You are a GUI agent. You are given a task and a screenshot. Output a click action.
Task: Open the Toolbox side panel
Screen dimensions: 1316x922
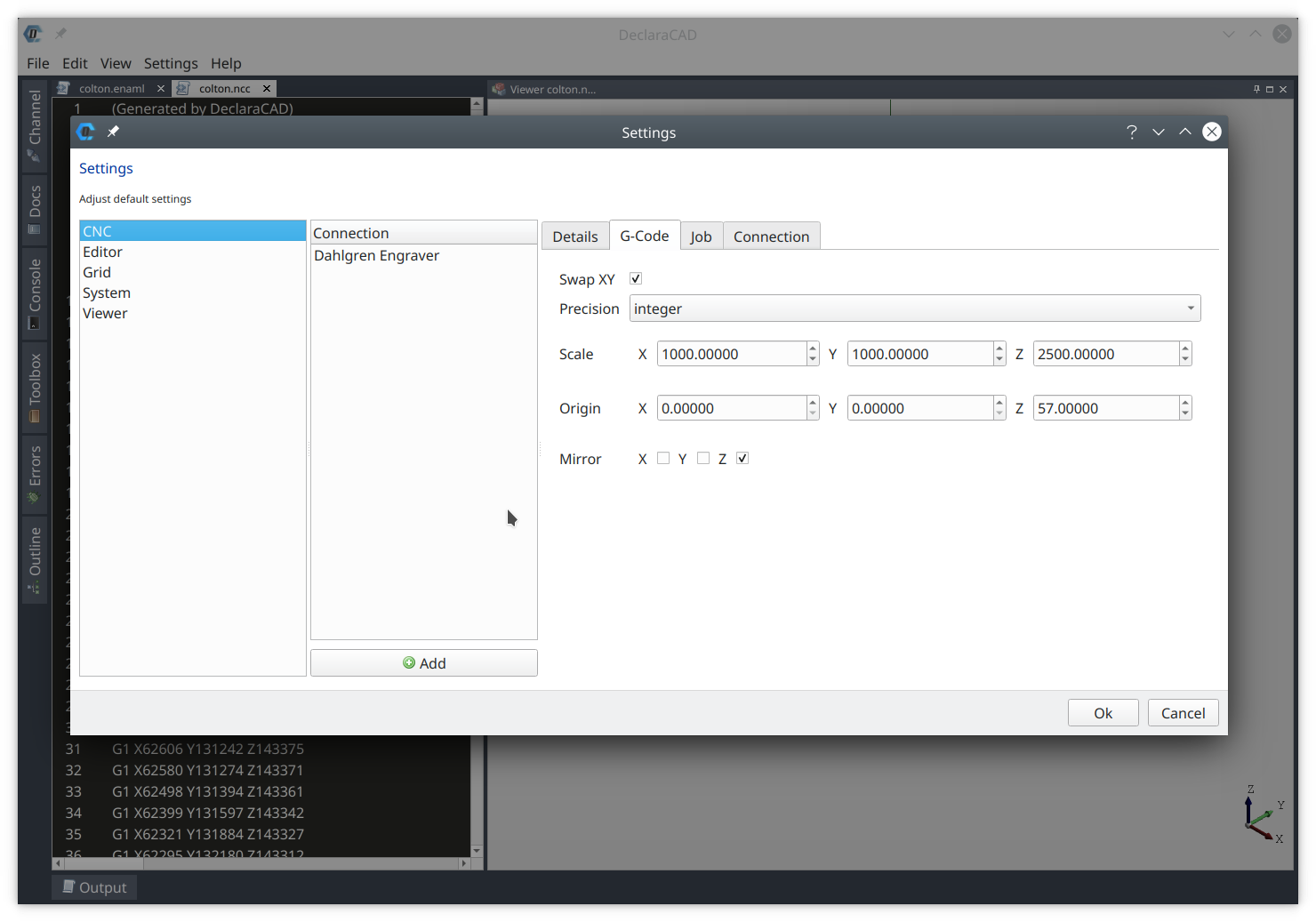point(35,388)
